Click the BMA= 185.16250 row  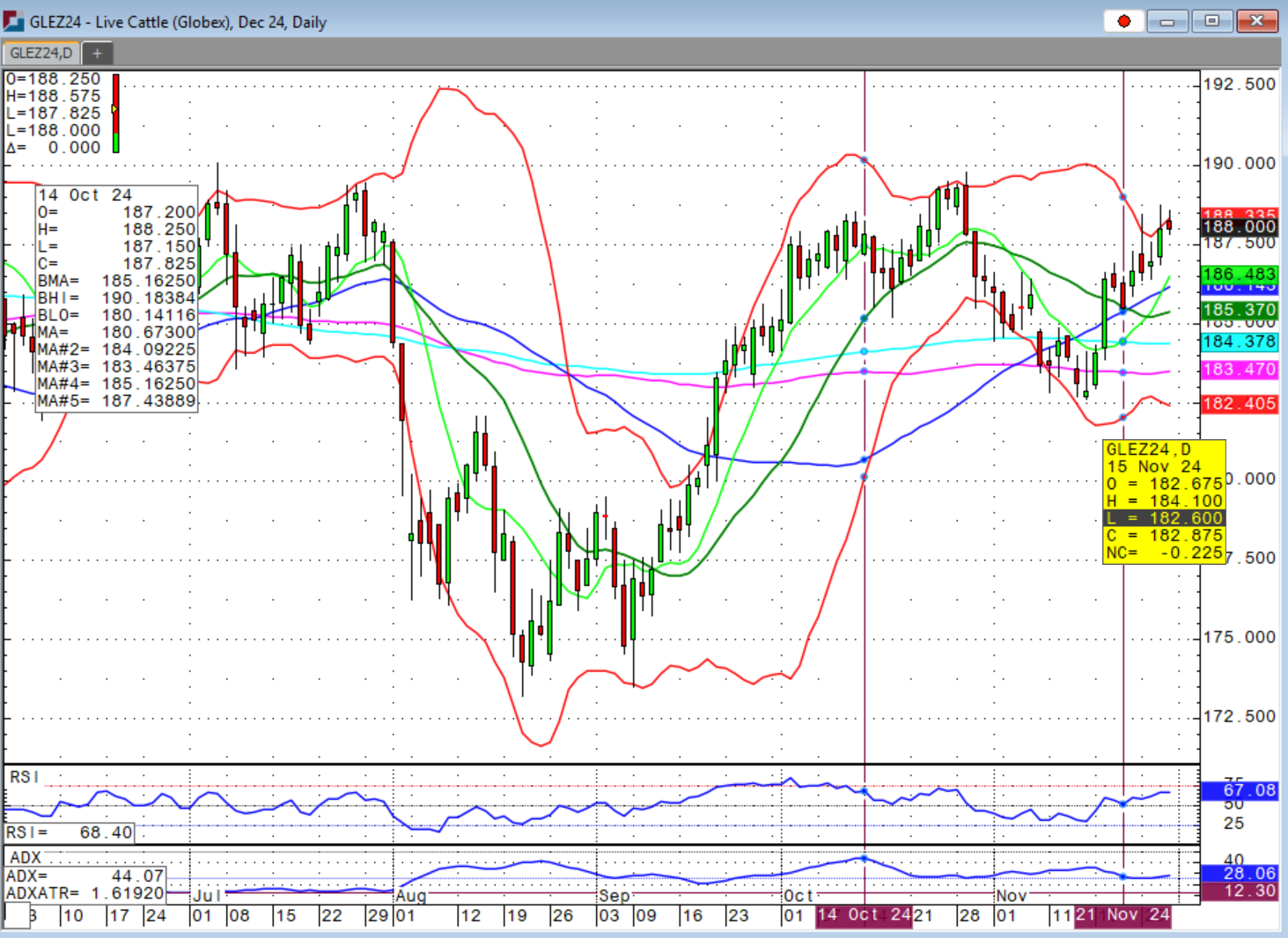[117, 281]
